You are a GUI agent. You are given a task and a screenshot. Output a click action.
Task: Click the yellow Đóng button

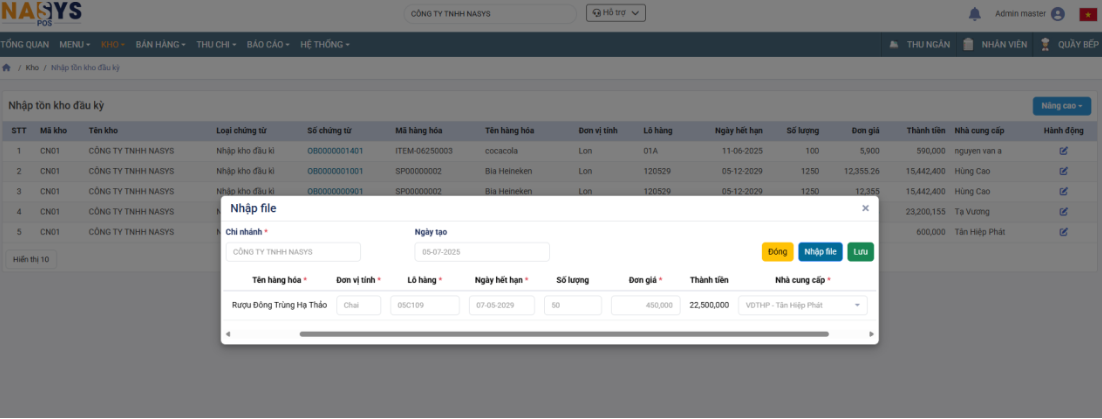click(777, 252)
